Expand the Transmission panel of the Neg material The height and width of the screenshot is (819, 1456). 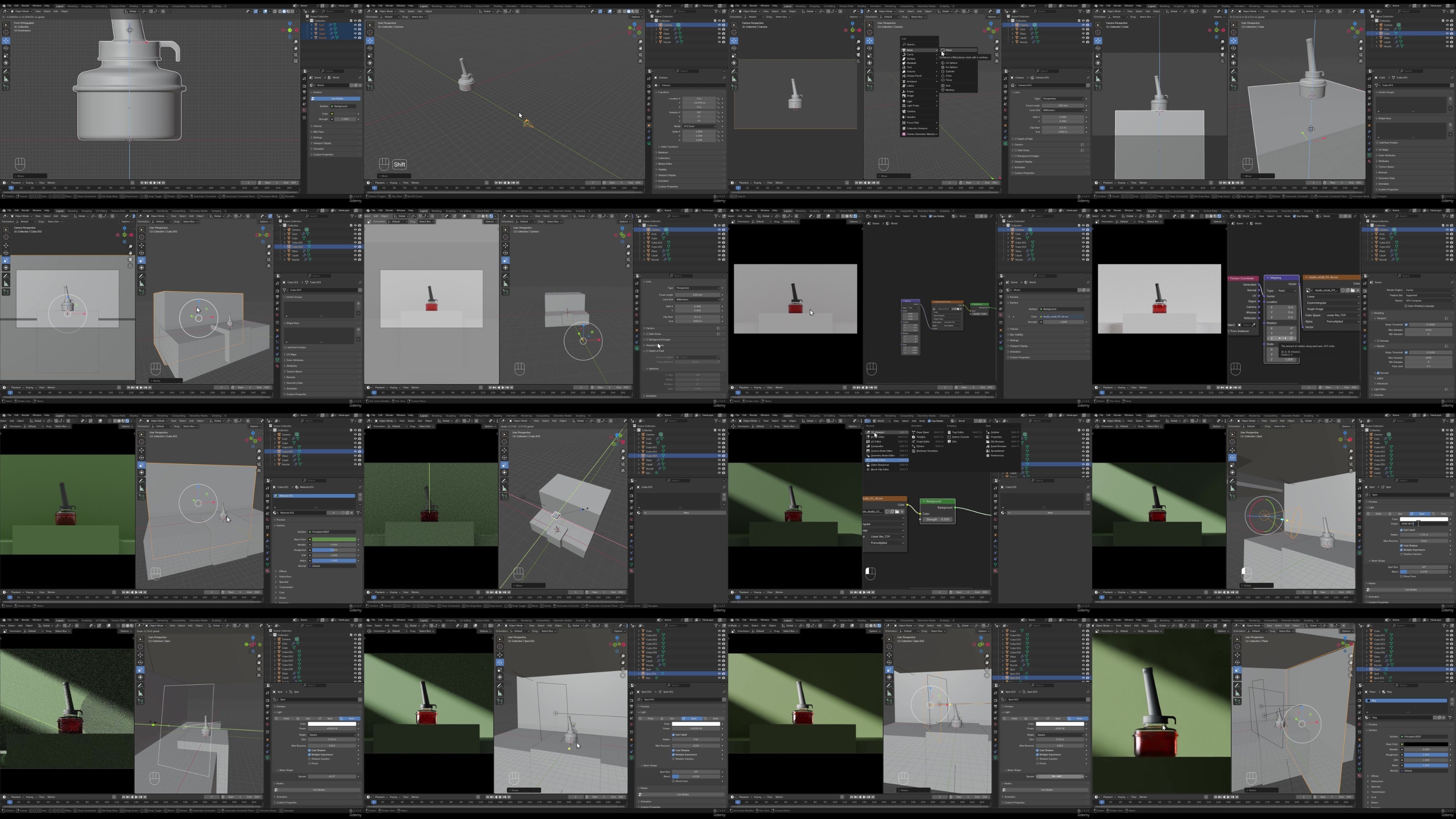(1368, 793)
